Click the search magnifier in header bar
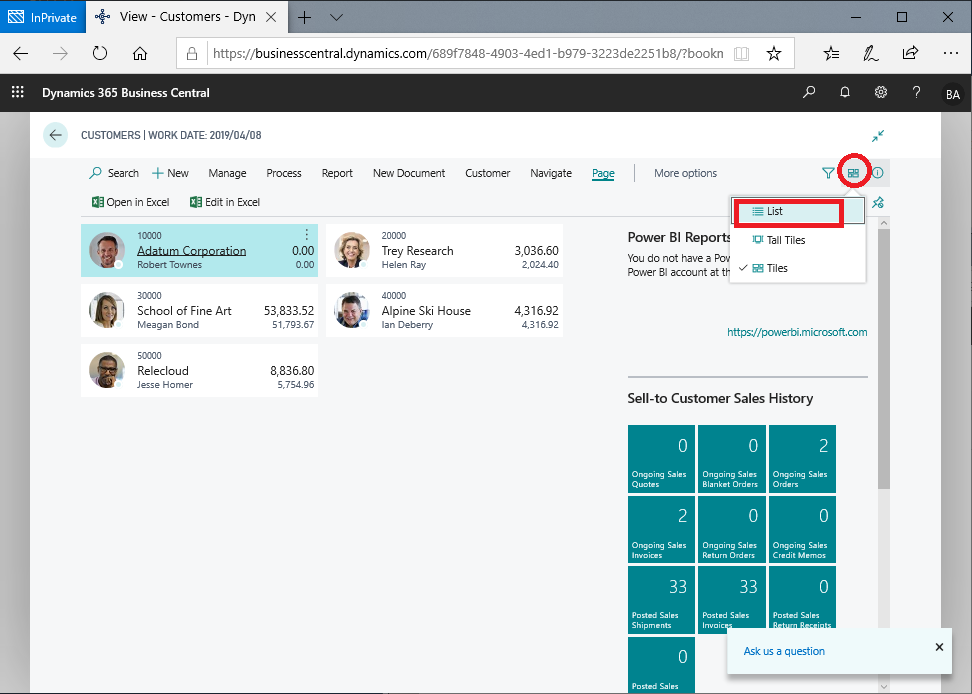972x694 pixels. [x=809, y=92]
